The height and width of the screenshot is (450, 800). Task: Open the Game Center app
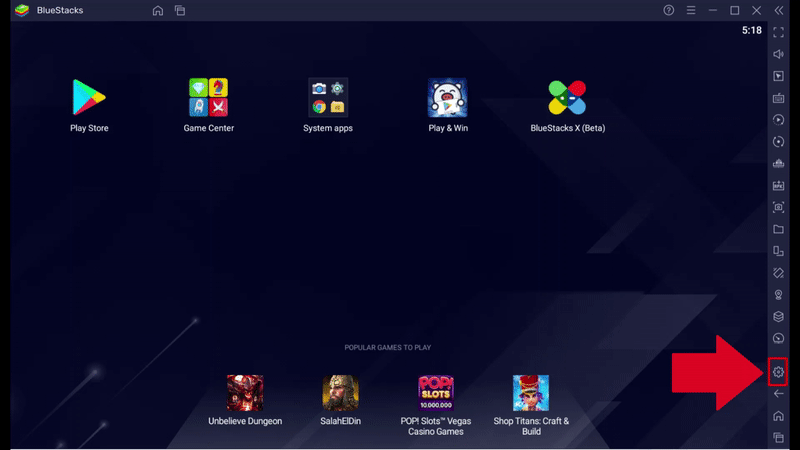pos(208,97)
